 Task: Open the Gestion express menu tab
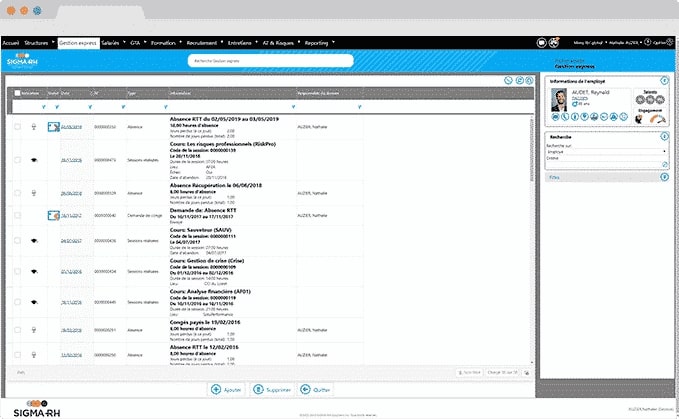(77, 43)
